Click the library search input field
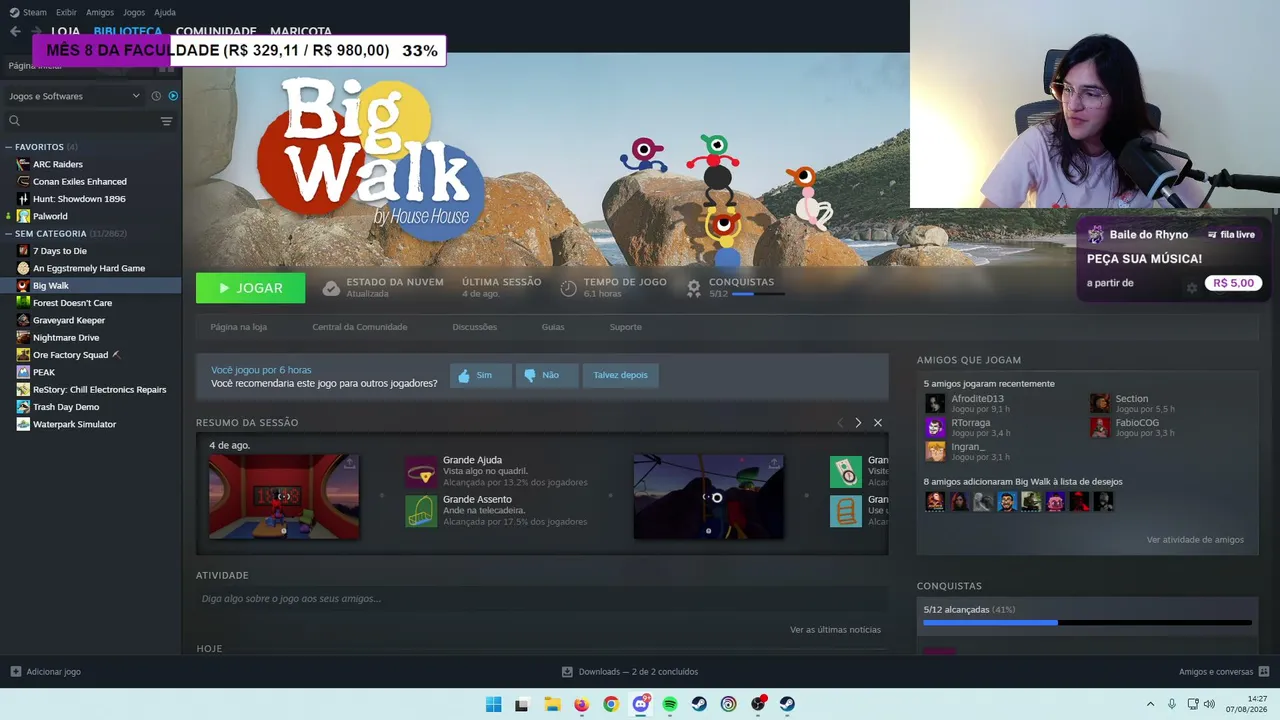The height and width of the screenshot is (720, 1280). coord(90,121)
